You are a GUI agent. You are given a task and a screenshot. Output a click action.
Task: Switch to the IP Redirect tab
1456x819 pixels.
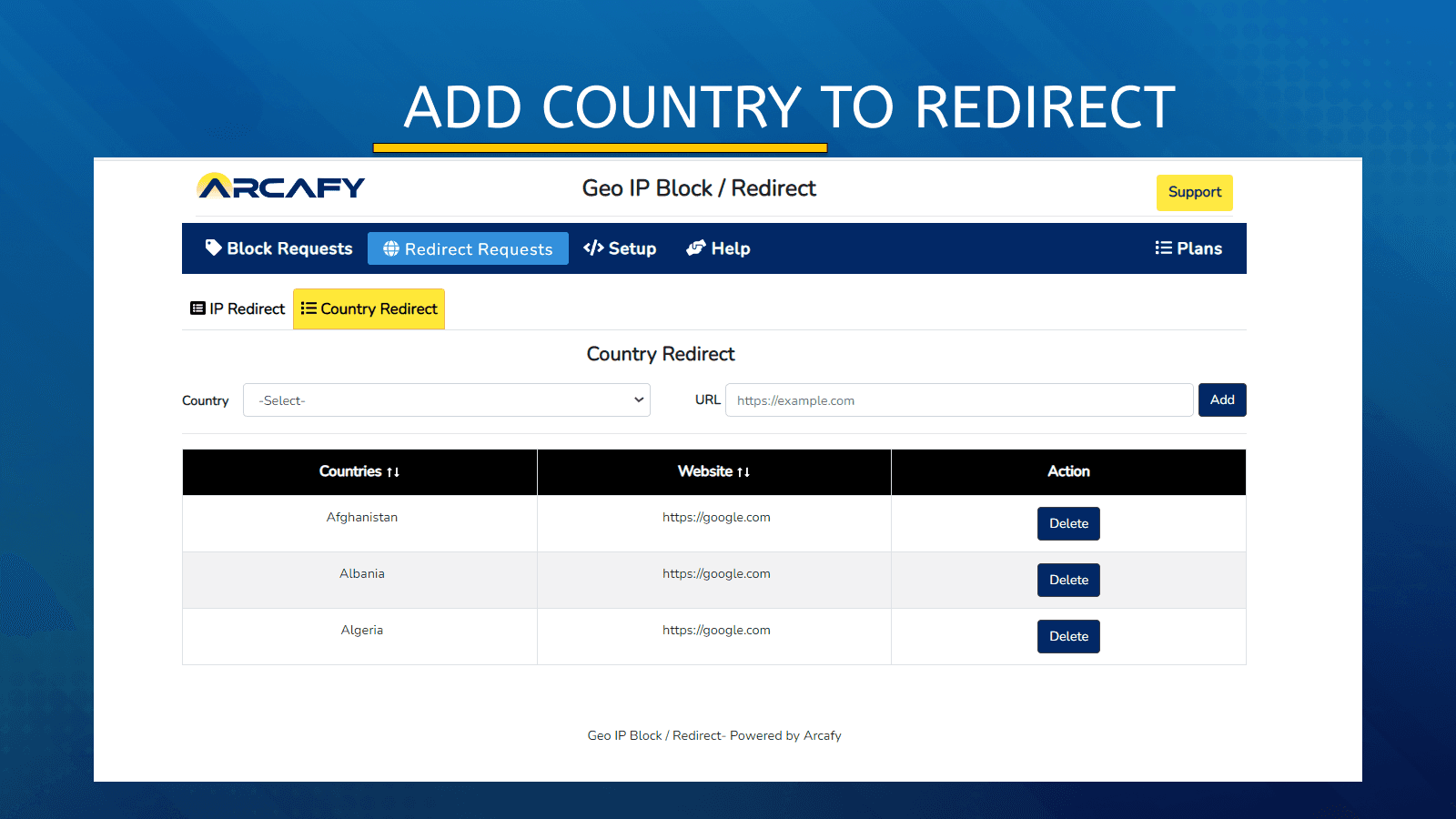pyautogui.click(x=238, y=308)
